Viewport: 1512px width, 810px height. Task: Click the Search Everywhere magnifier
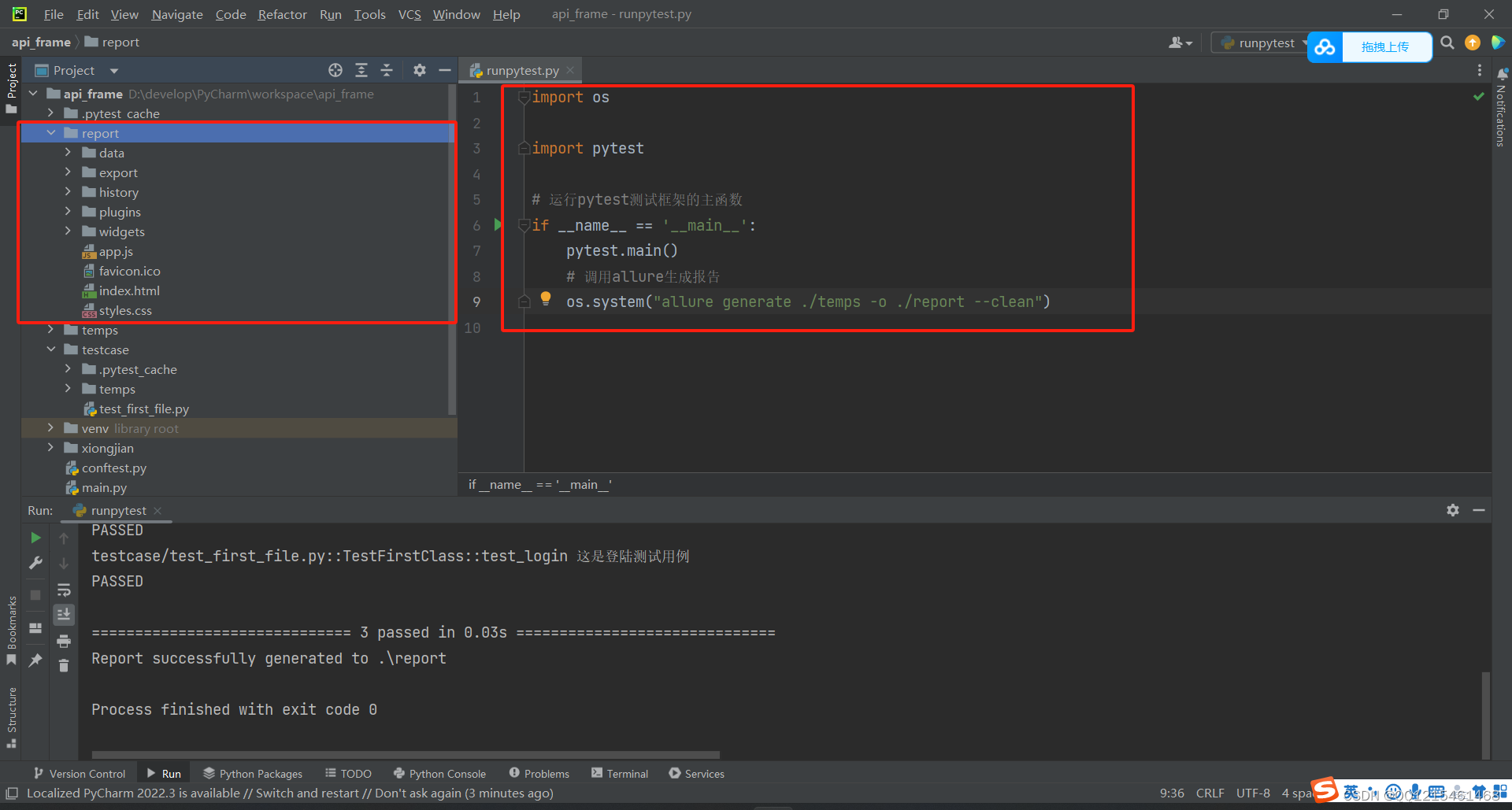(1447, 43)
